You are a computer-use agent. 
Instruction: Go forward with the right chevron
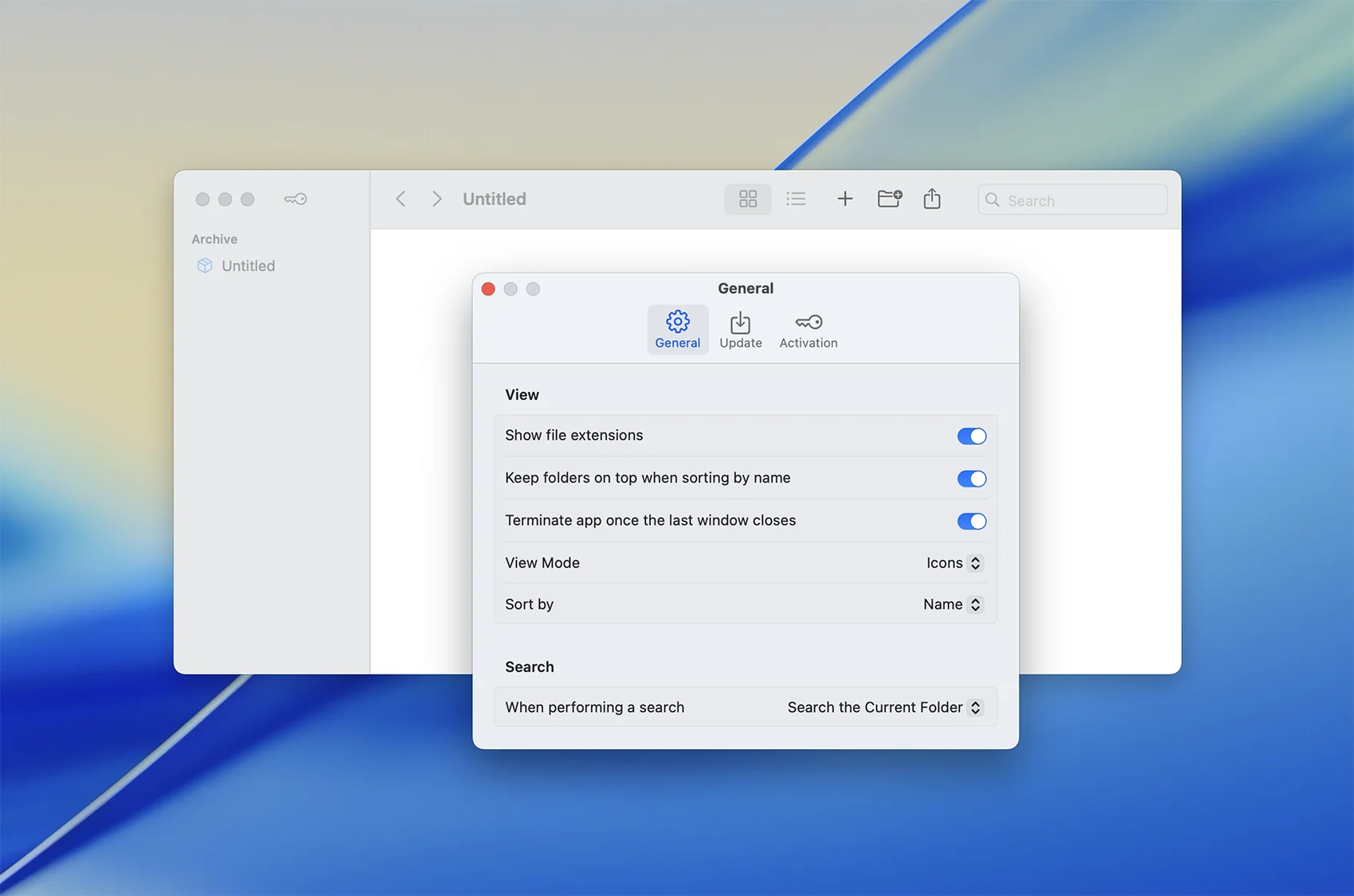coord(436,199)
